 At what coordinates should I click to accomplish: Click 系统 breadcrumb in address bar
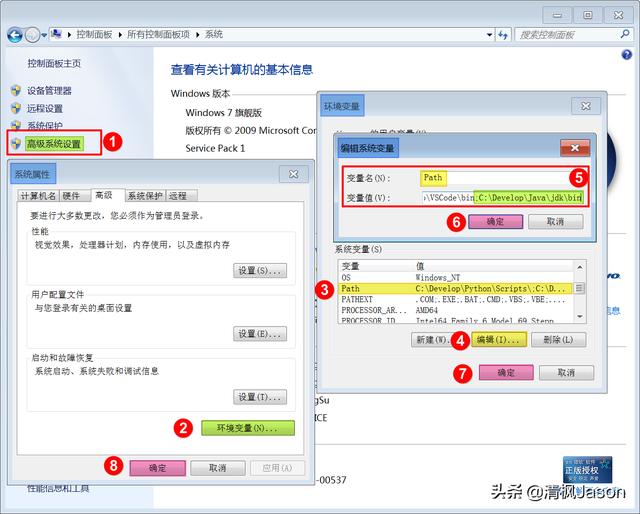213,34
